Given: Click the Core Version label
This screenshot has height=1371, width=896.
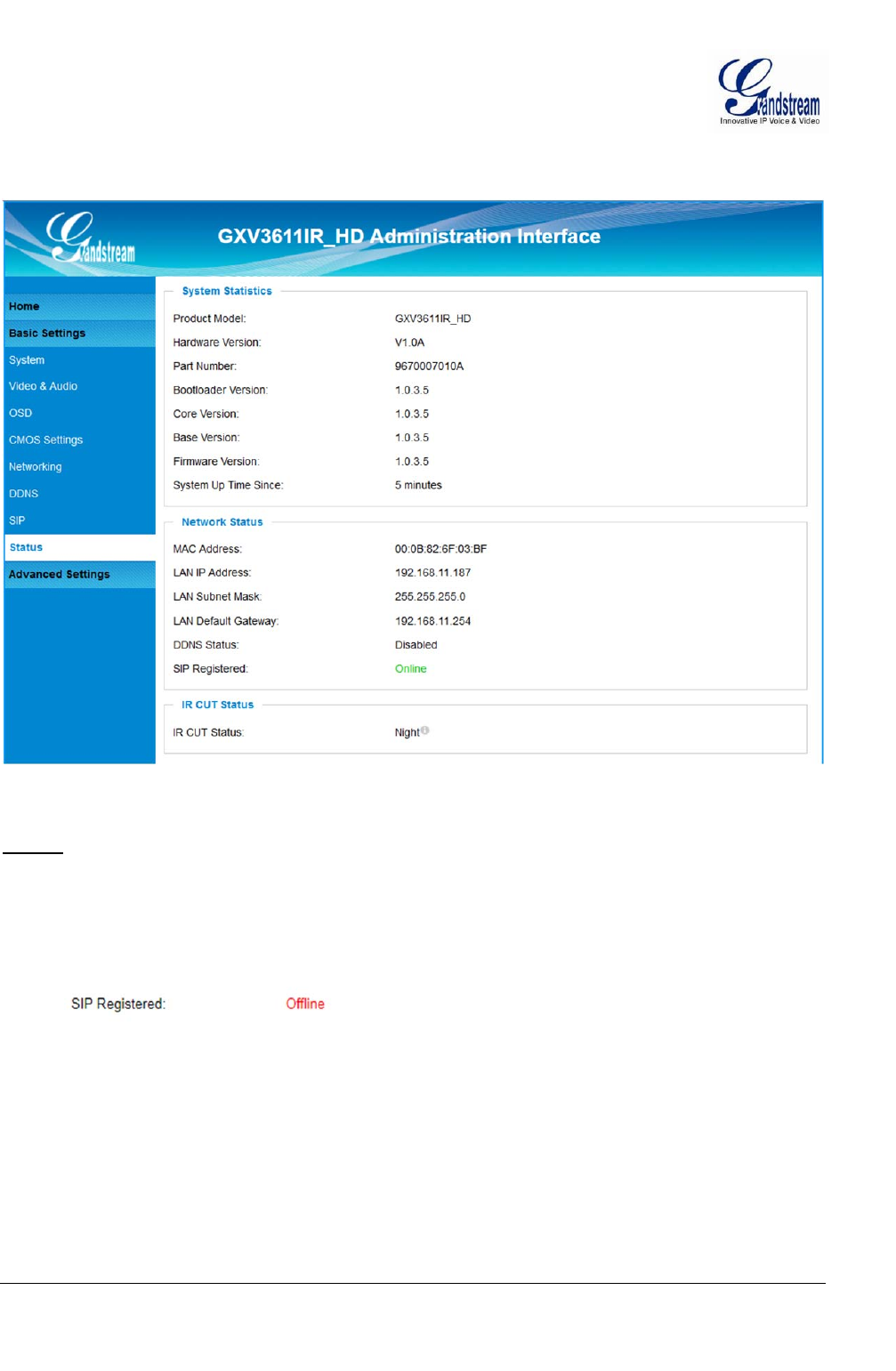Looking at the screenshot, I should [x=206, y=415].
